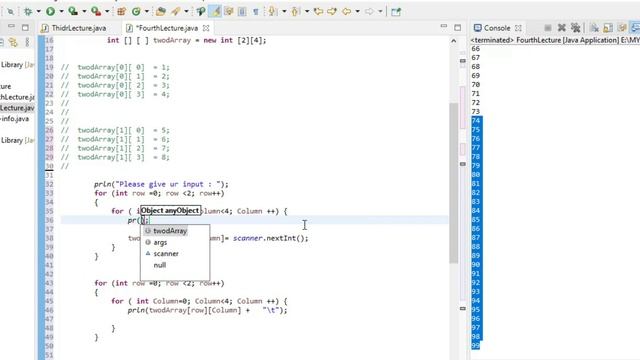Click the Open Perspective icon at the toolbar end
Screen dimensions: 640x360
point(396,11)
